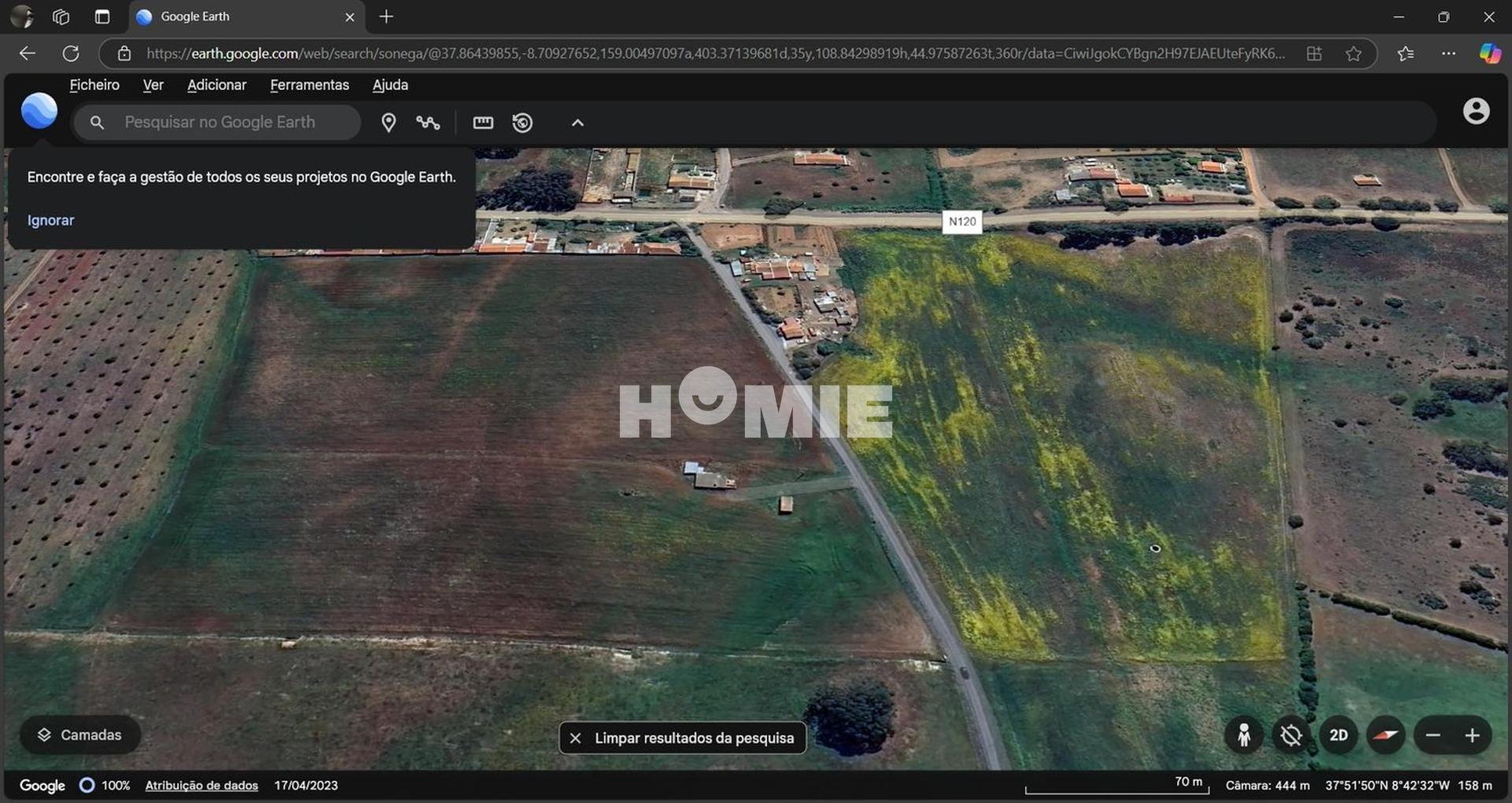Toggle sunlight shading on the map
Viewport: 1512px width, 803px height.
point(1291,735)
